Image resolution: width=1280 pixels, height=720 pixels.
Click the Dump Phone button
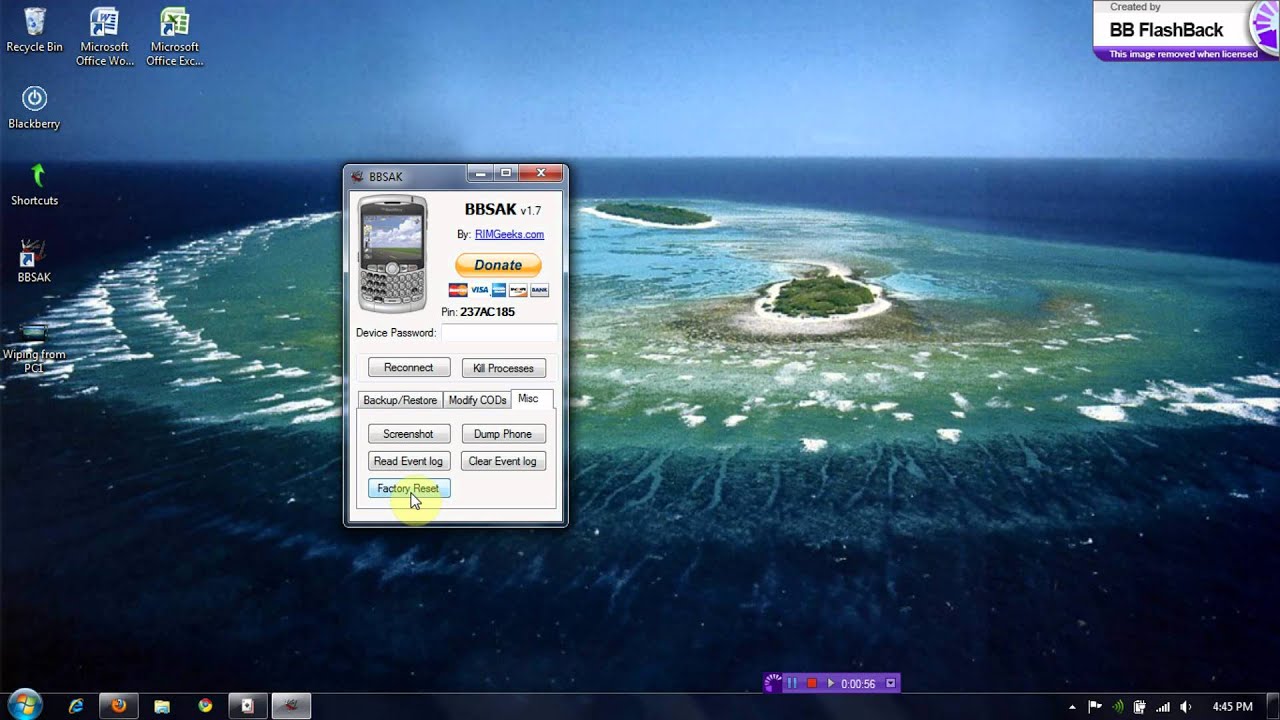(x=503, y=434)
